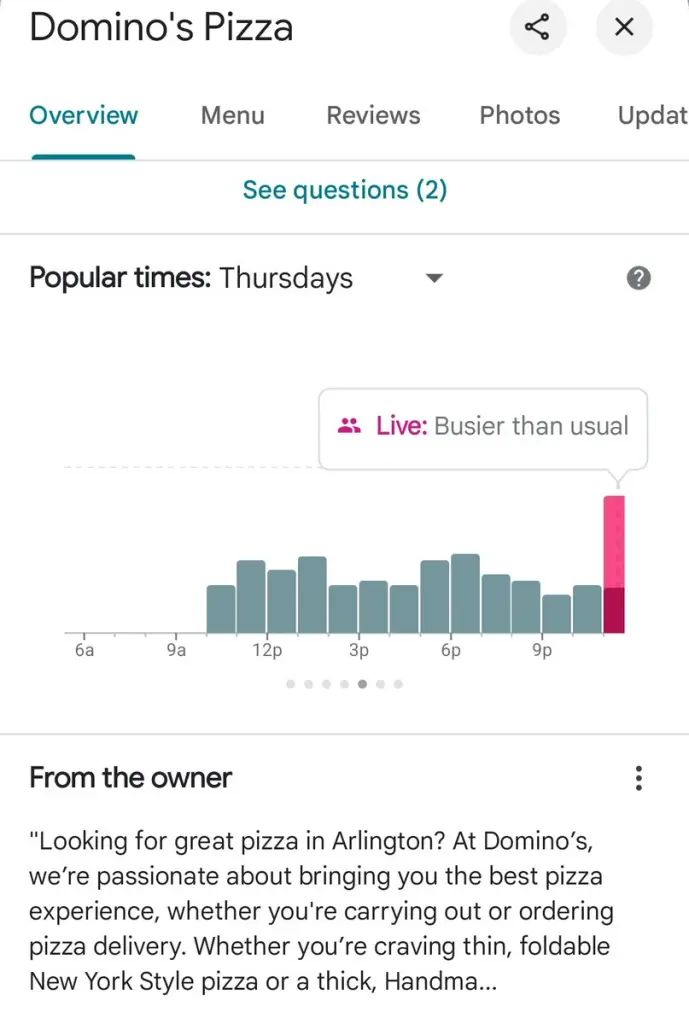Viewport: 689px width, 1024px height.
Task: Open See questions (2) link
Action: 344,190
